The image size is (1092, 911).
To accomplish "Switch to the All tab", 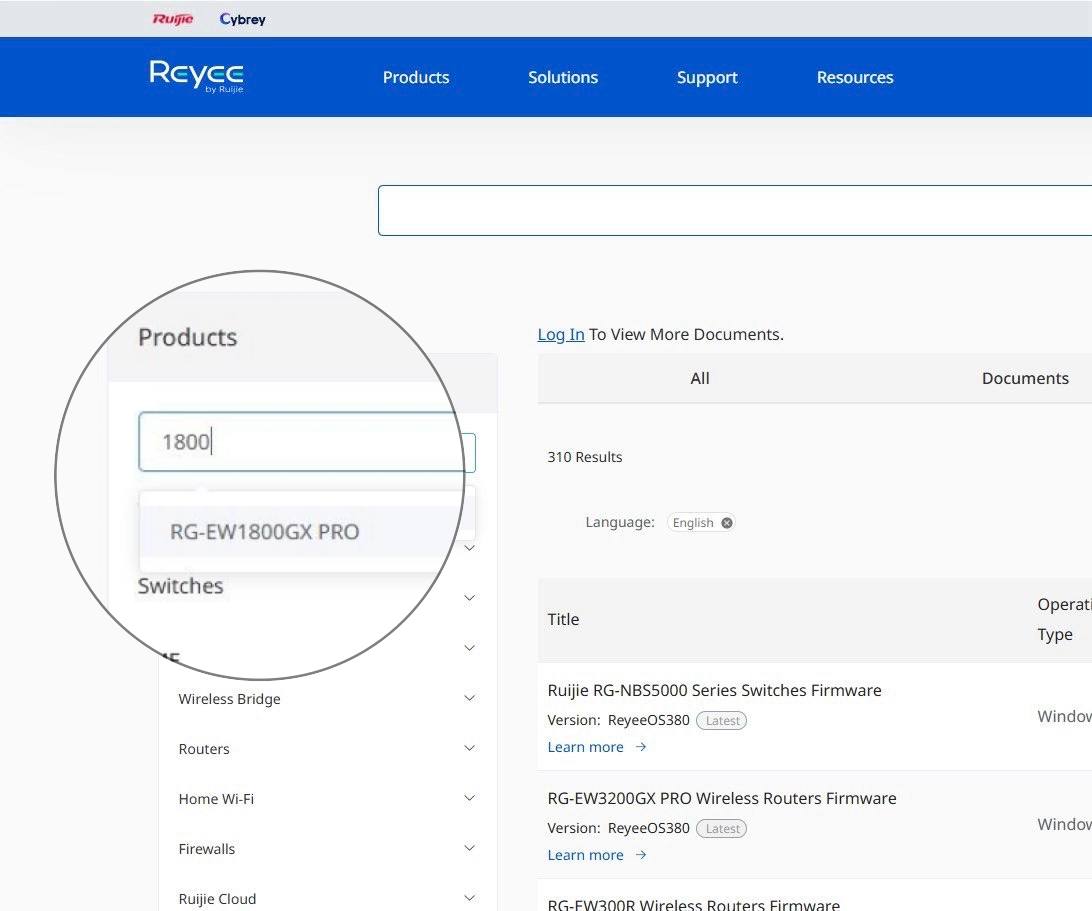I will point(700,378).
